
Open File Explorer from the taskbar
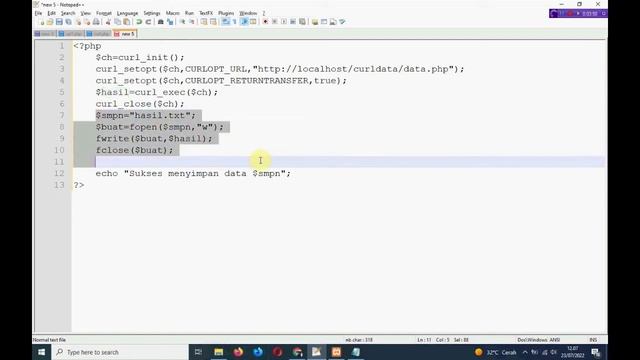tap(219, 352)
